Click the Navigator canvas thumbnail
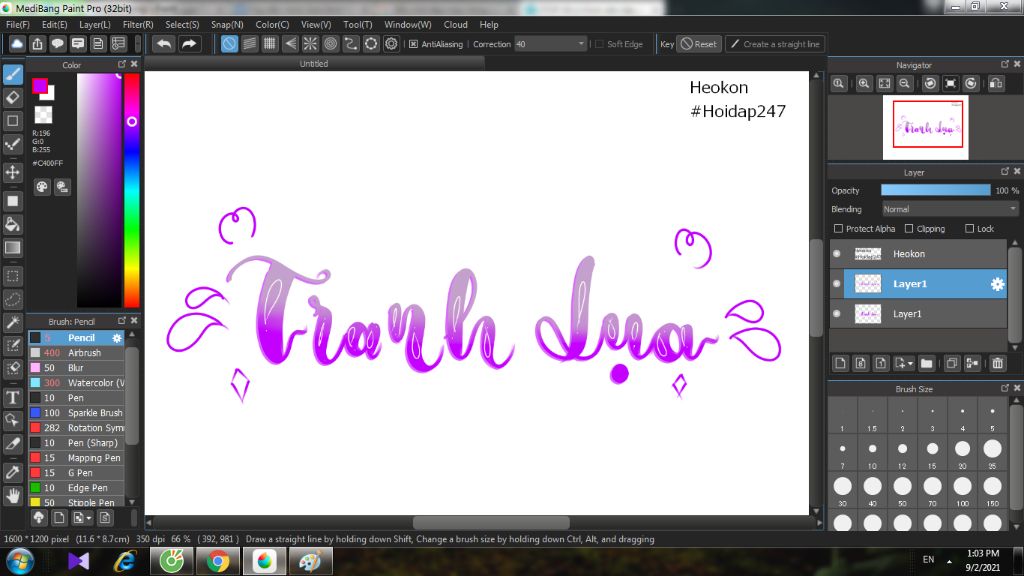 click(925, 127)
